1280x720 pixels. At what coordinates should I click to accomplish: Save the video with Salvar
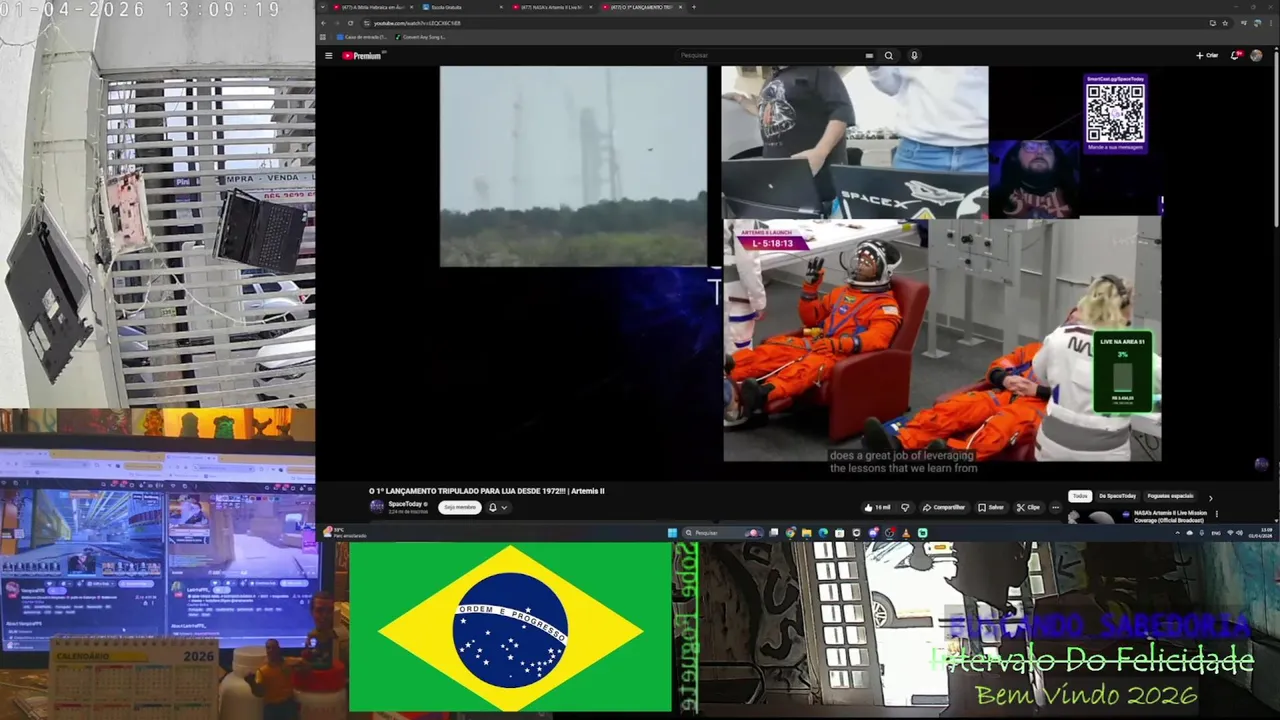991,507
